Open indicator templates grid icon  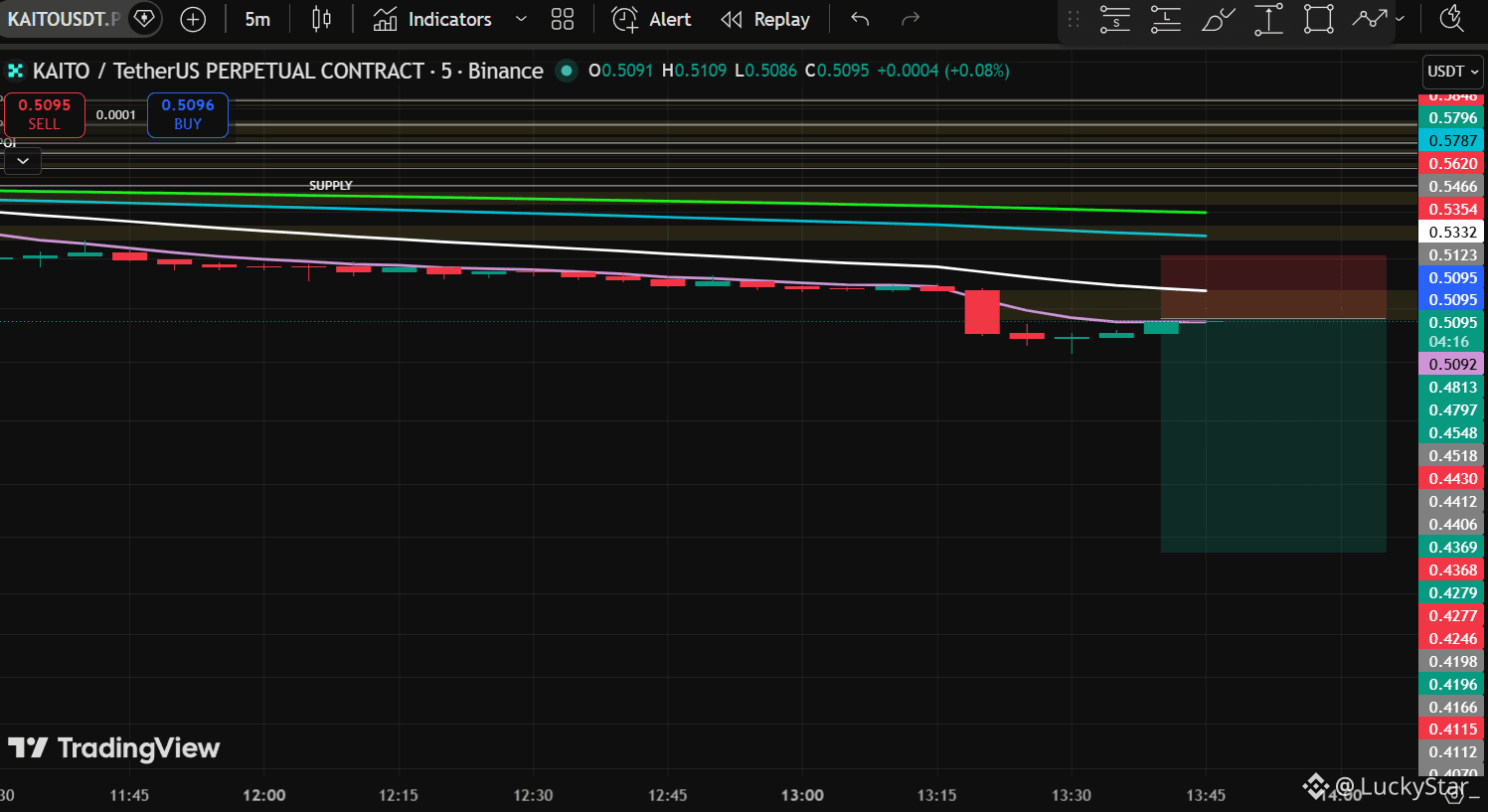[563, 19]
